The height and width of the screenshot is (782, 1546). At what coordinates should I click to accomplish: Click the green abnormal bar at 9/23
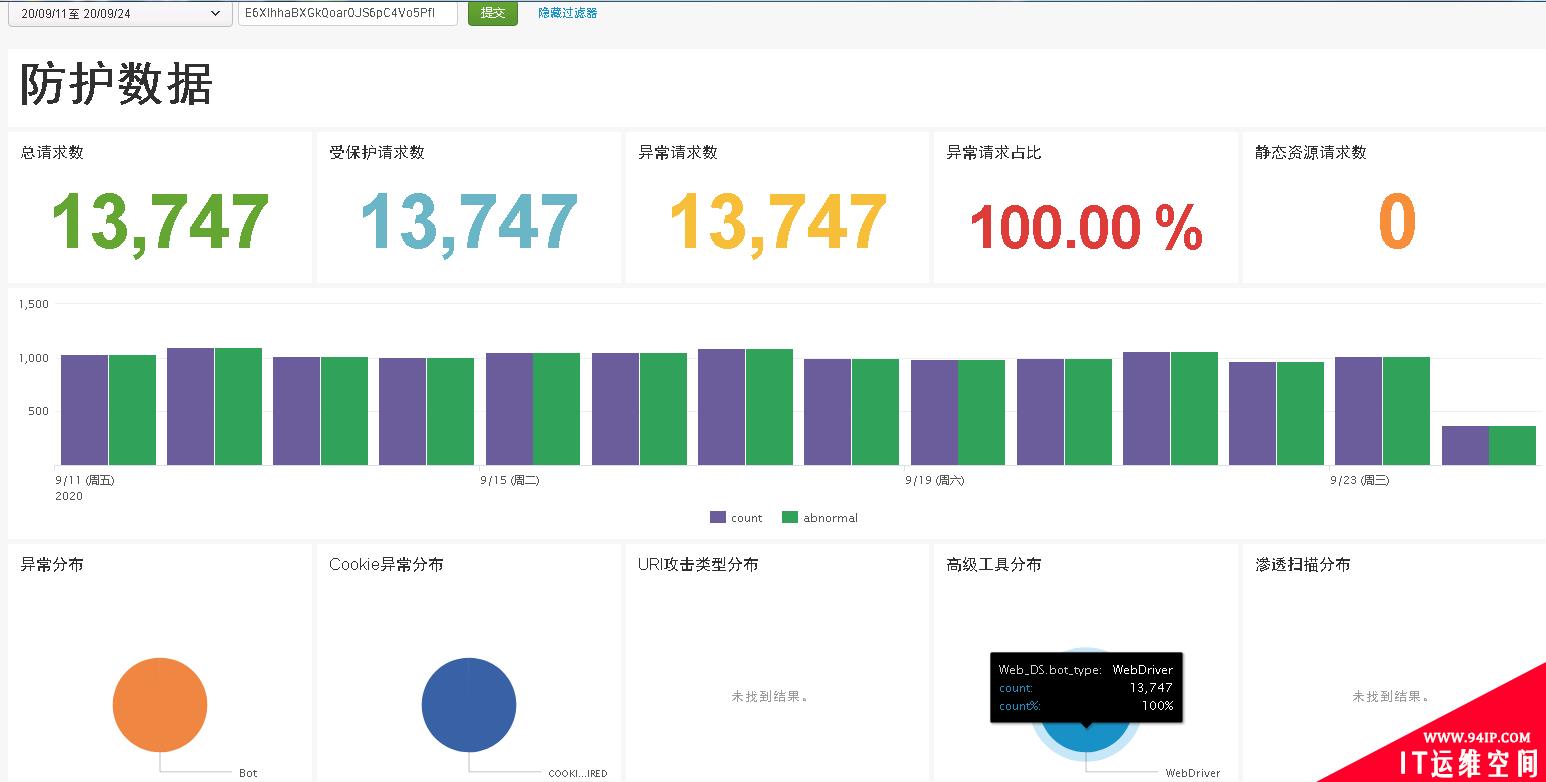(1406, 411)
